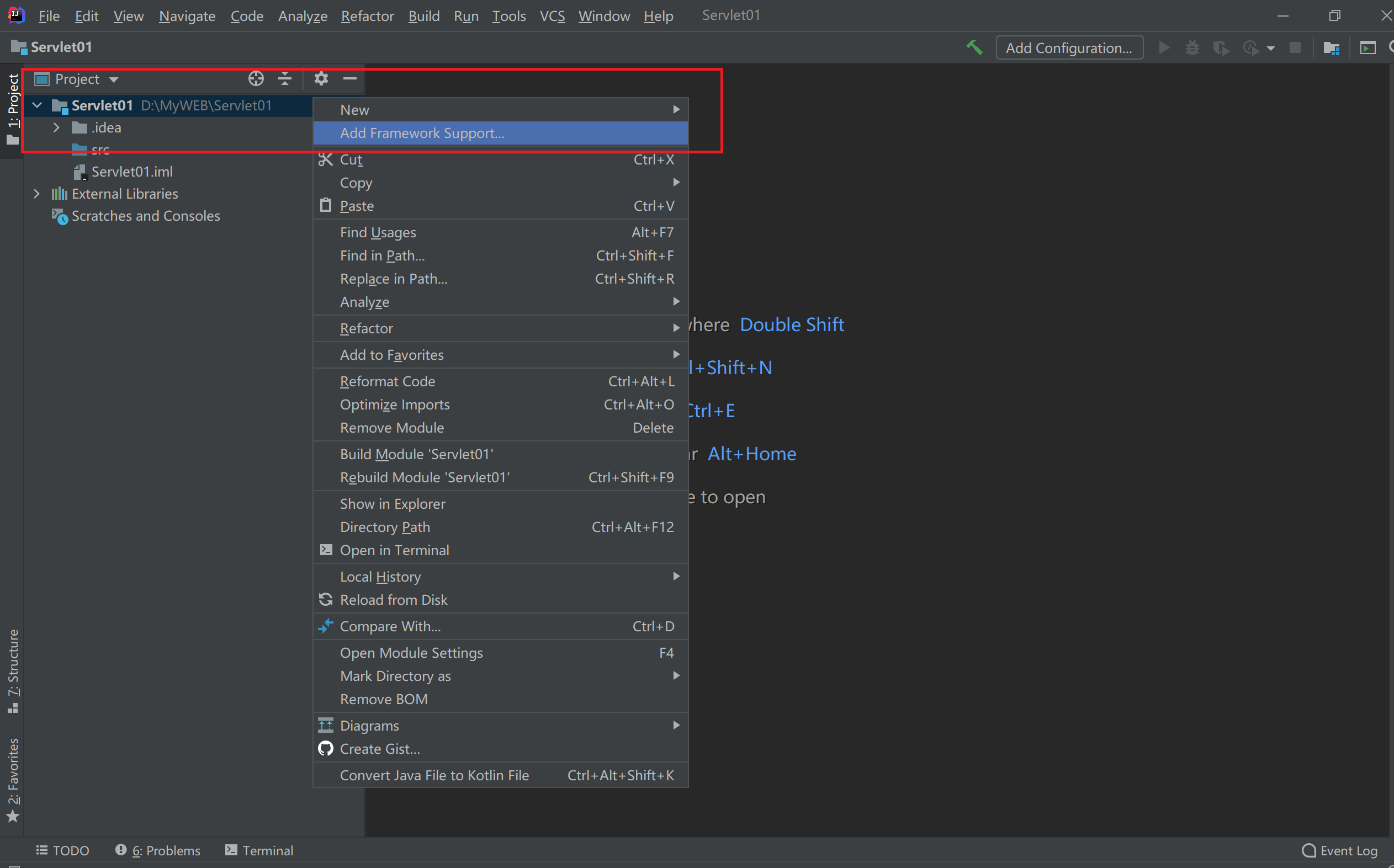
Task: Expand the .idea folder in tree
Action: point(56,127)
